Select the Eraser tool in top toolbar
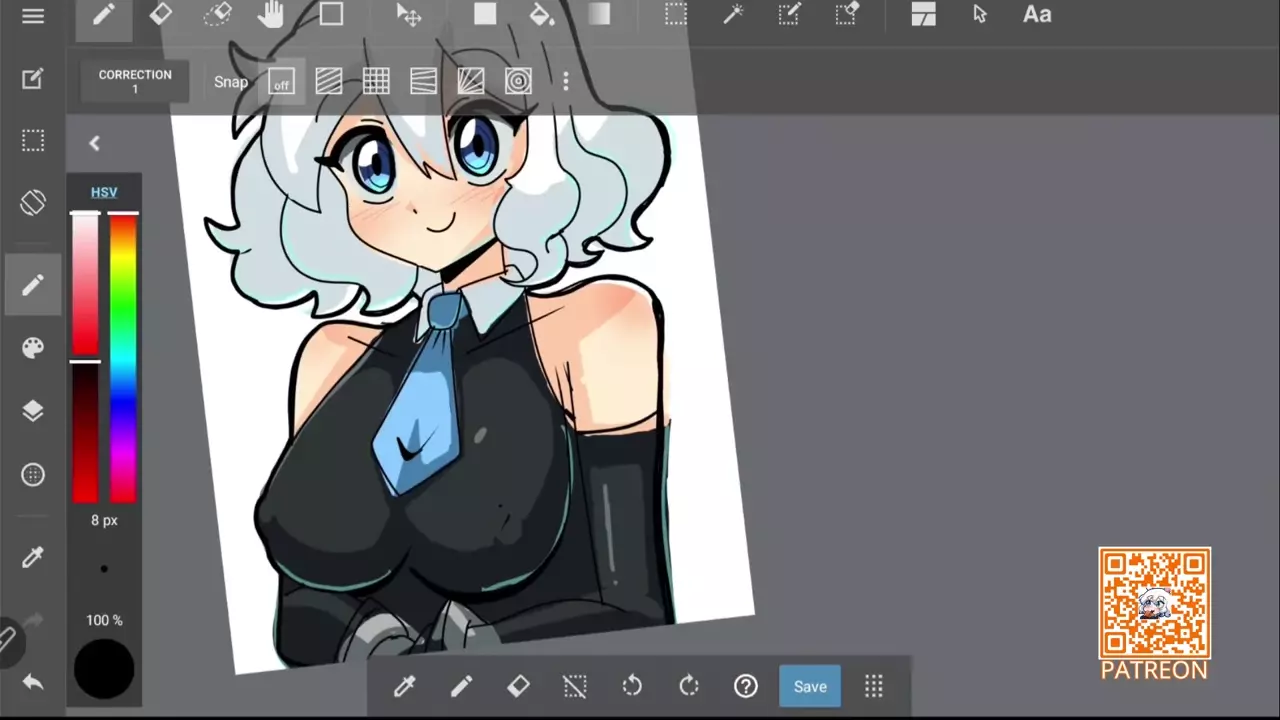 click(160, 15)
